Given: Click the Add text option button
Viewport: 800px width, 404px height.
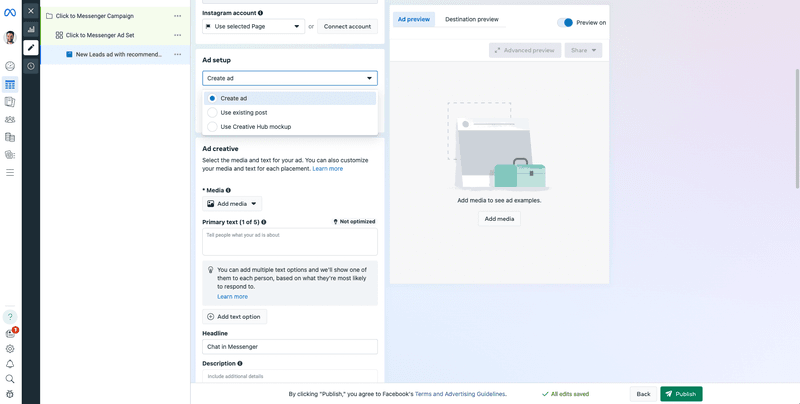Looking at the screenshot, I should click(x=234, y=317).
